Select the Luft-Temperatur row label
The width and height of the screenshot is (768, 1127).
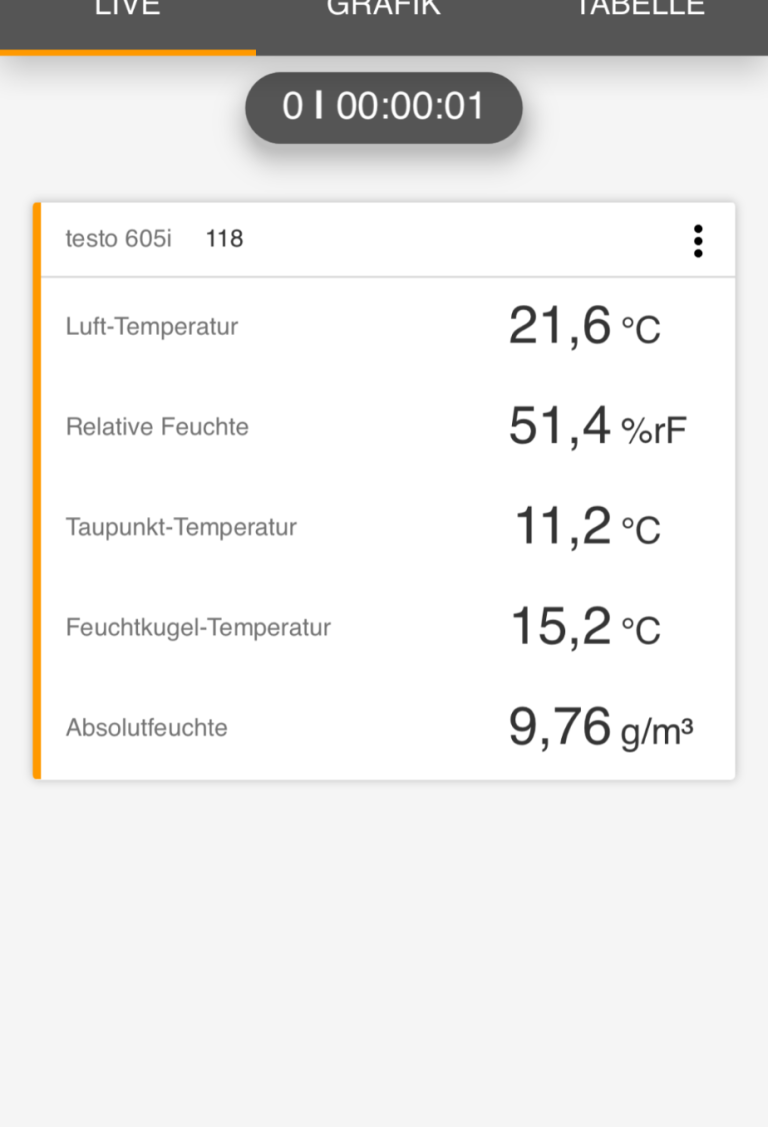152,326
